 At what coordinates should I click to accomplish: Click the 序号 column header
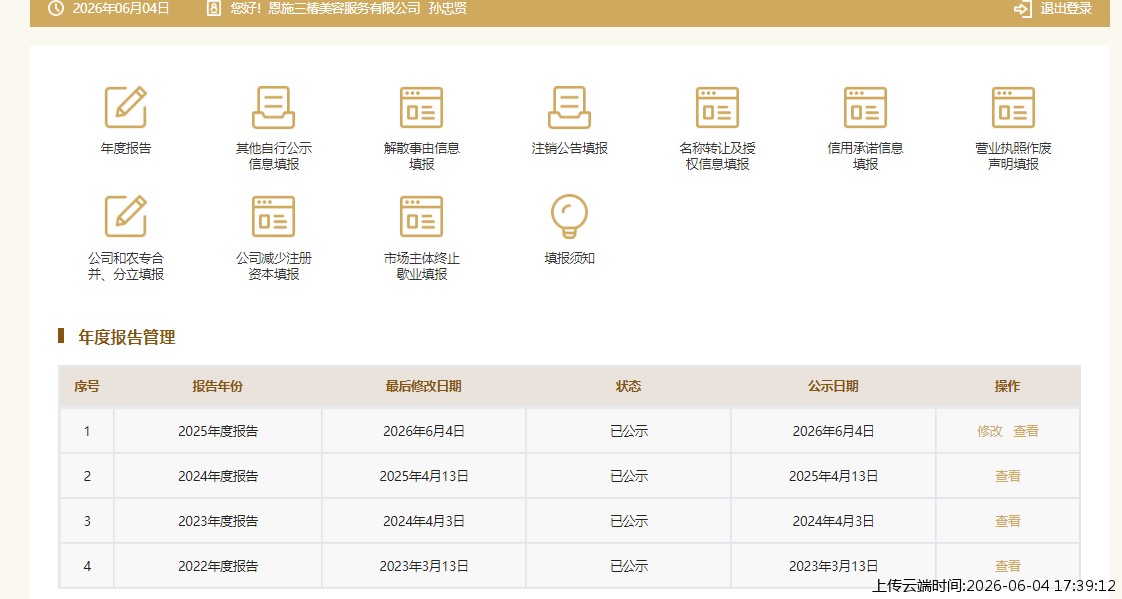(x=87, y=386)
